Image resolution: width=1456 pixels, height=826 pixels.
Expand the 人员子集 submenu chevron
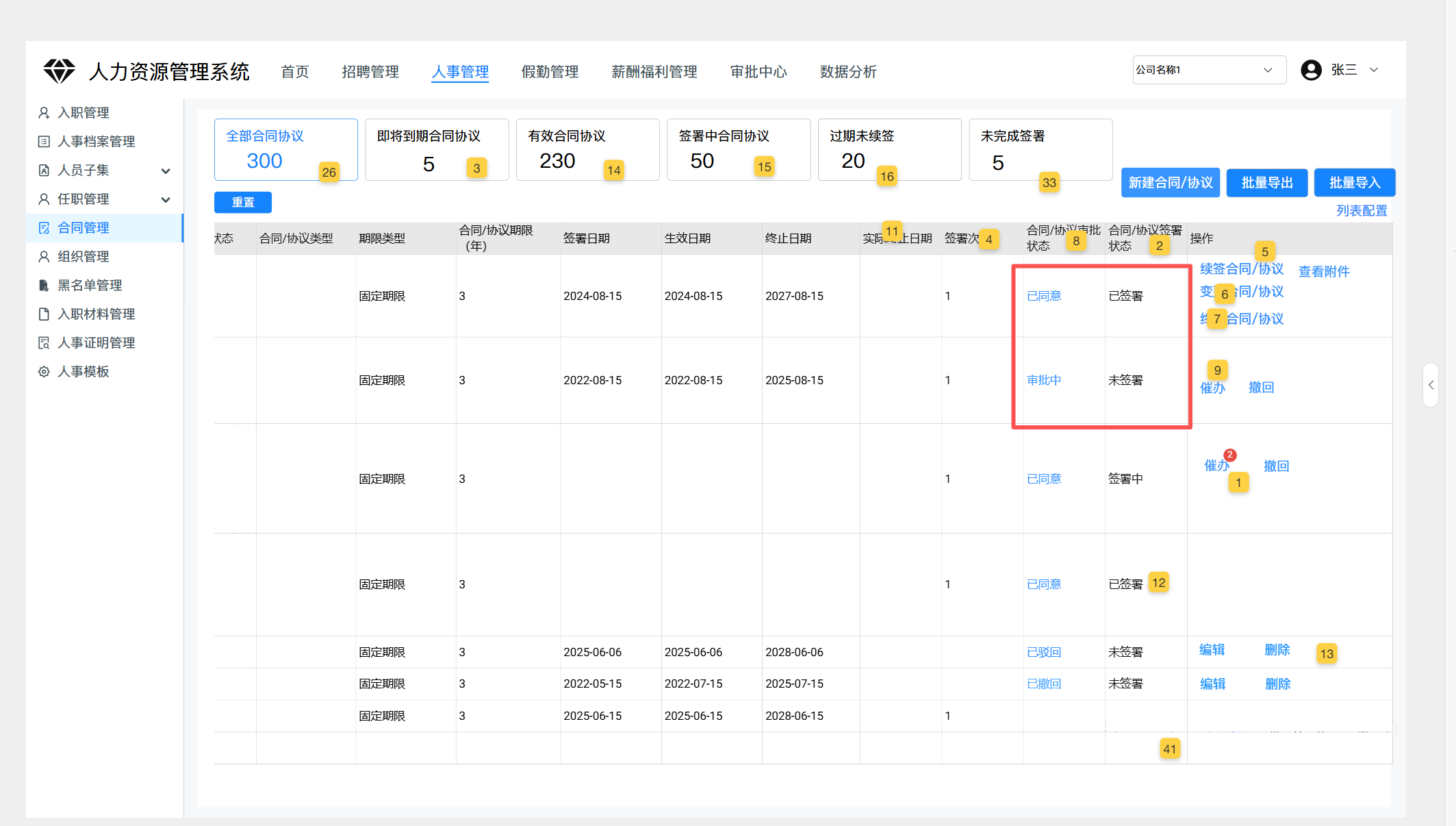(x=166, y=171)
